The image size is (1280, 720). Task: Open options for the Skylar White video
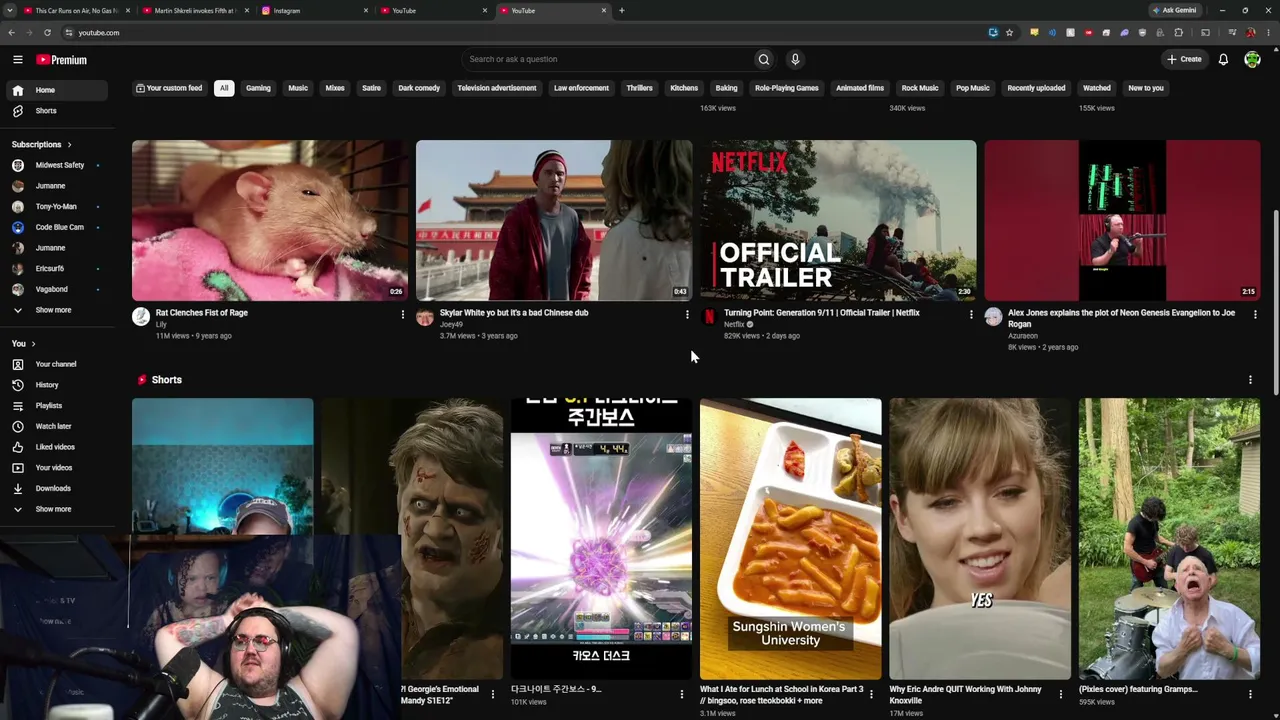click(687, 315)
